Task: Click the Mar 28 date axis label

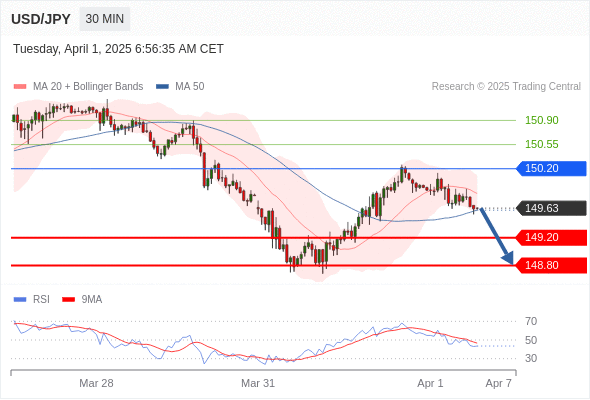Action: [x=96, y=383]
